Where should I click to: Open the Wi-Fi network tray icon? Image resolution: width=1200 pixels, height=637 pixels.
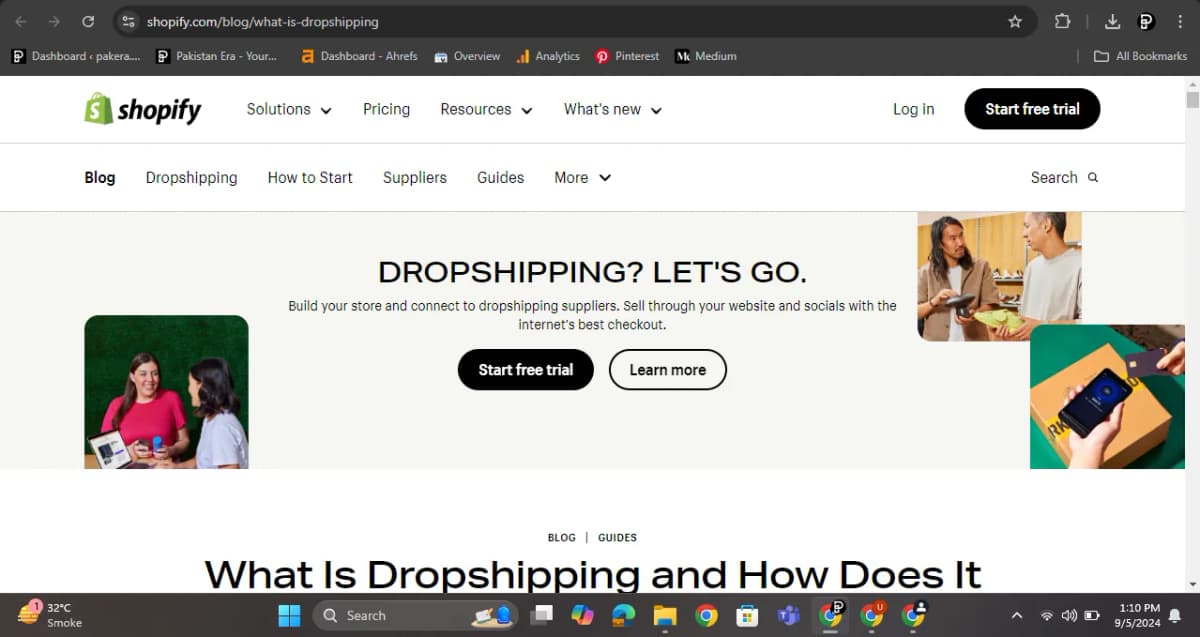point(1047,615)
